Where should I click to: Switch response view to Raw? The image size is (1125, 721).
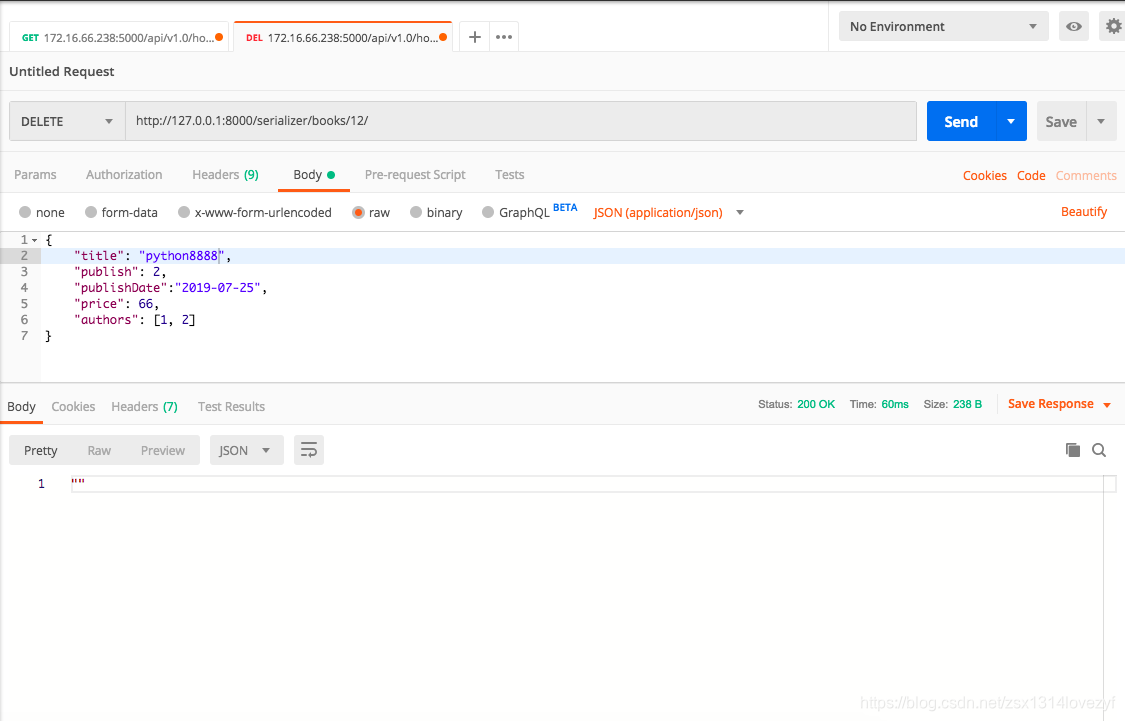tap(99, 450)
